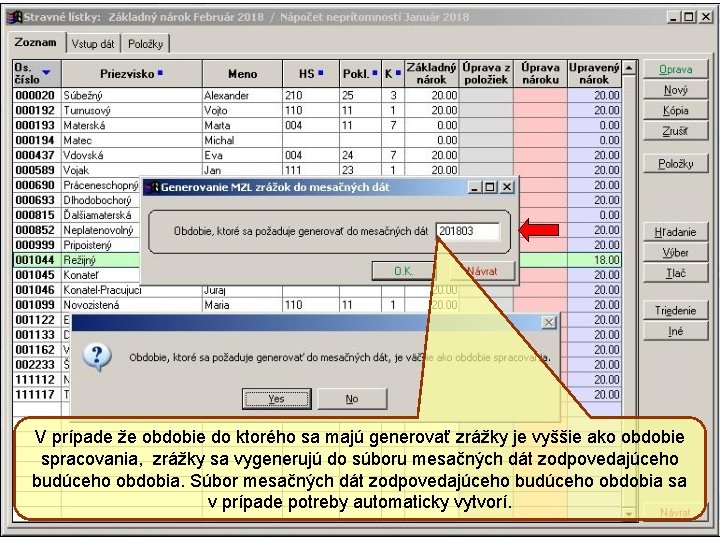Click the Úprava nároku column header

coord(540,73)
